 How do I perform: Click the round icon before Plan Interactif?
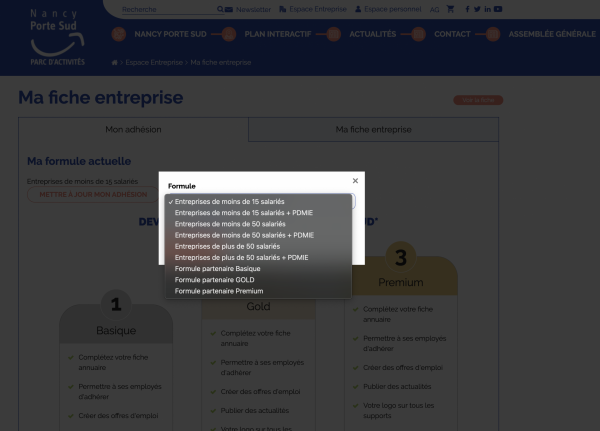click(229, 34)
